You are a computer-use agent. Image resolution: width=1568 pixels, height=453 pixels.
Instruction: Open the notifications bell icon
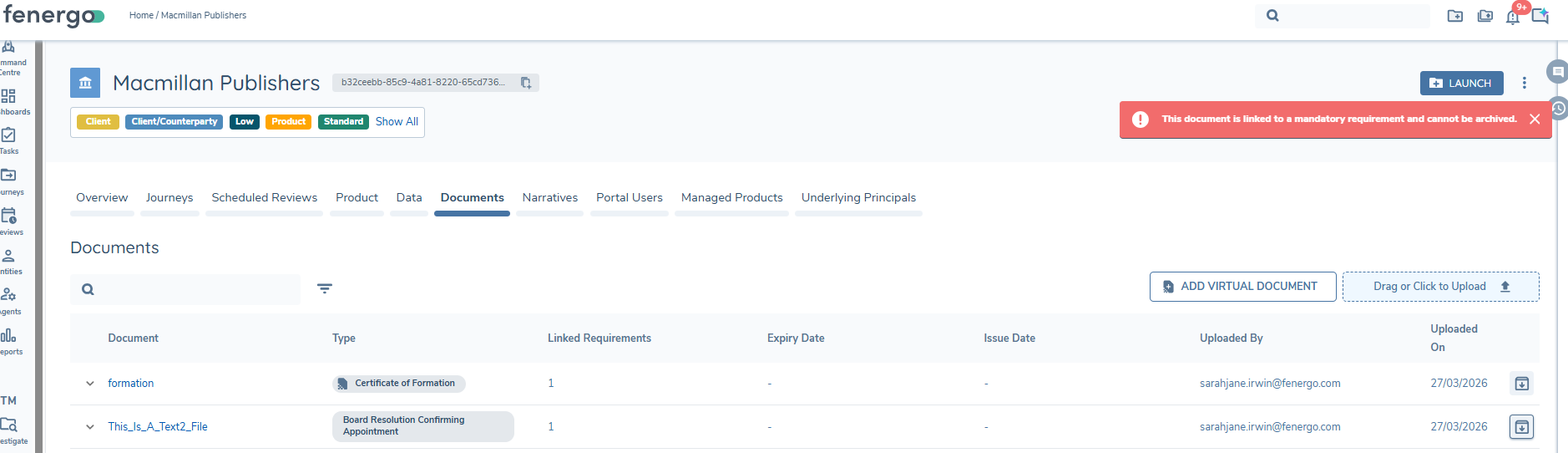pyautogui.click(x=1513, y=16)
